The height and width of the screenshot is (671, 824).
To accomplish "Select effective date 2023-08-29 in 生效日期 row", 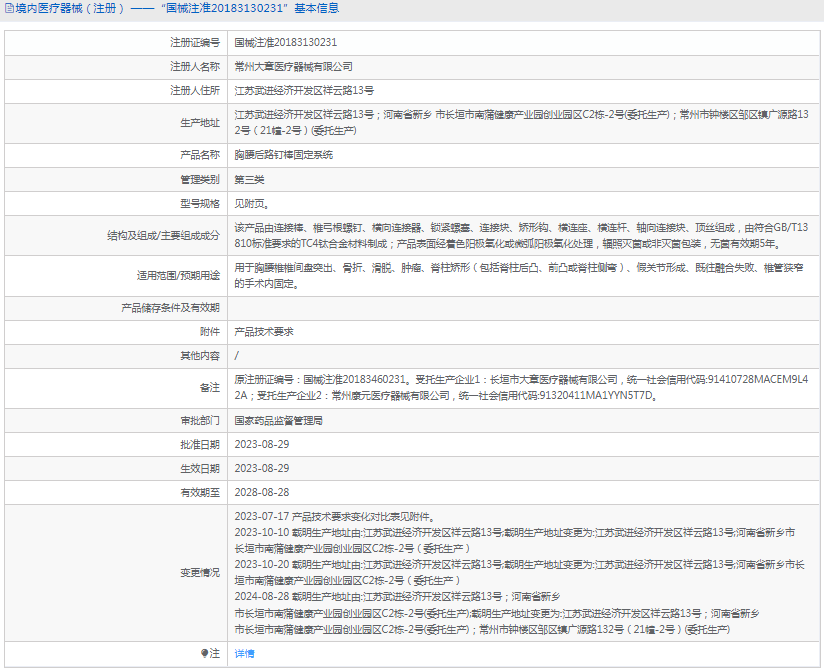I will [x=262, y=468].
